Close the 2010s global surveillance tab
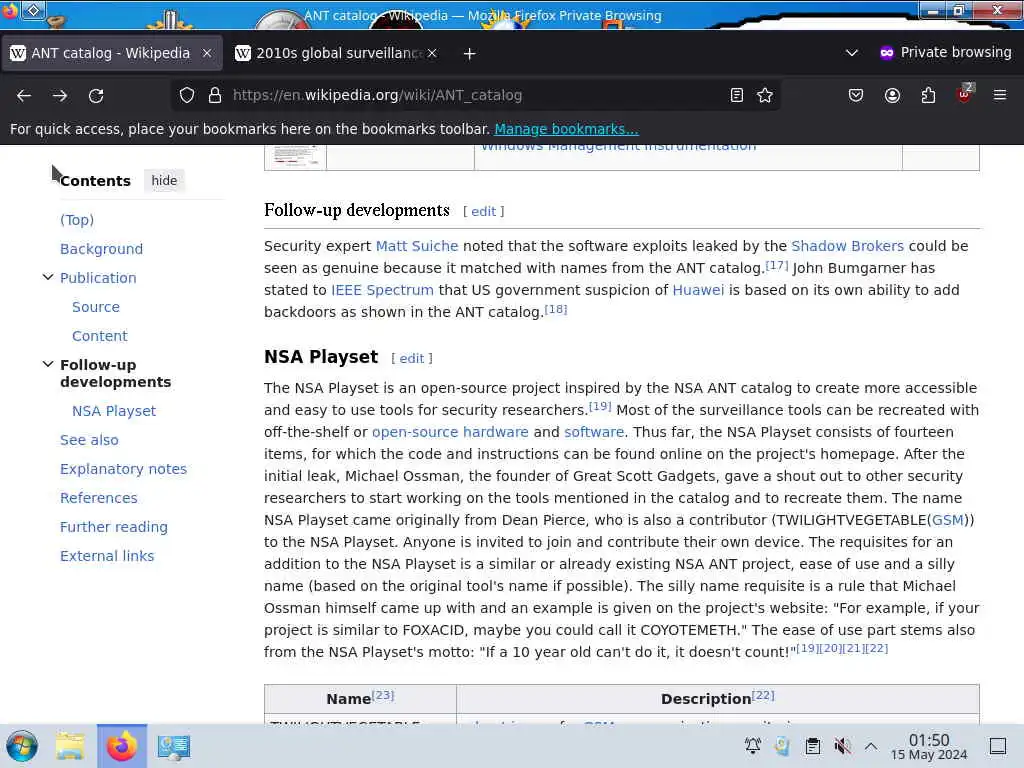 pyautogui.click(x=432, y=53)
